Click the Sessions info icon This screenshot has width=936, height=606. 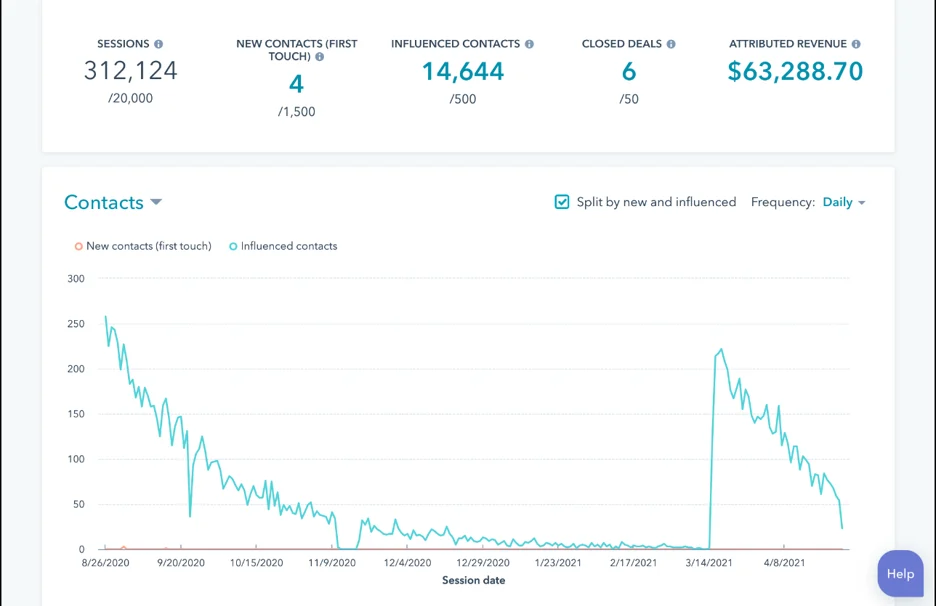coord(158,44)
